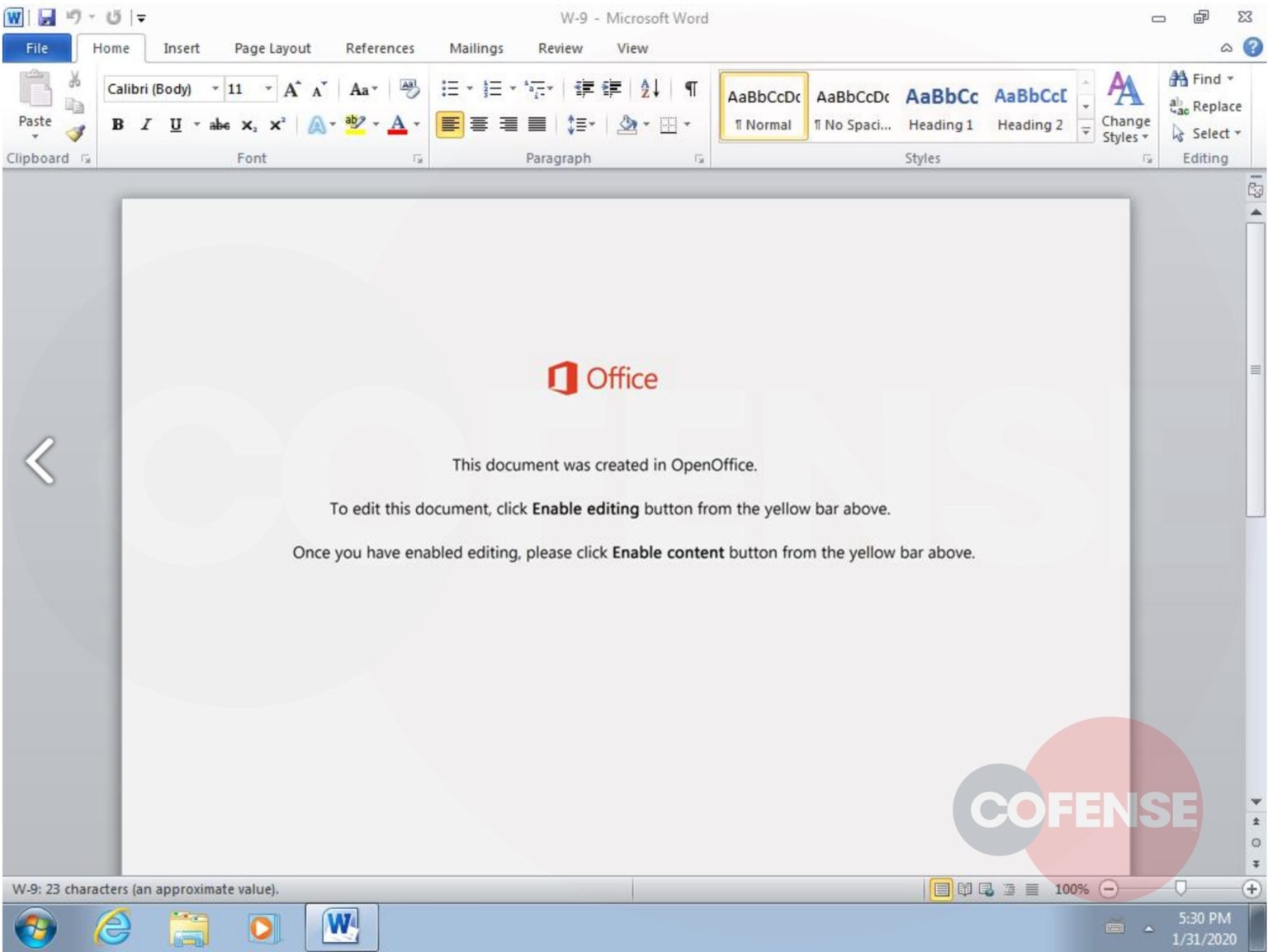Click the Shrink Font icon
Viewport: 1268px width, 952px height.
(x=319, y=89)
